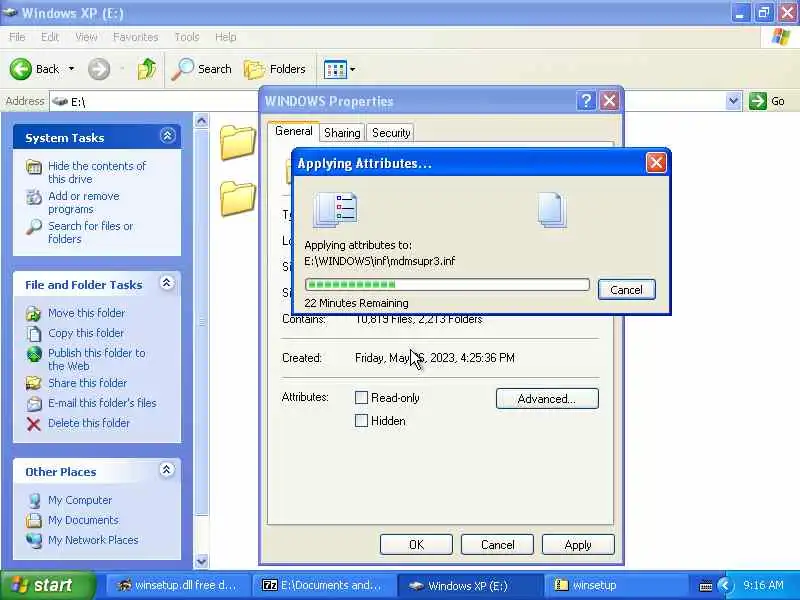This screenshot has height=600, width=800.
Task: Collapse the System Tasks panel
Action: tap(167, 136)
